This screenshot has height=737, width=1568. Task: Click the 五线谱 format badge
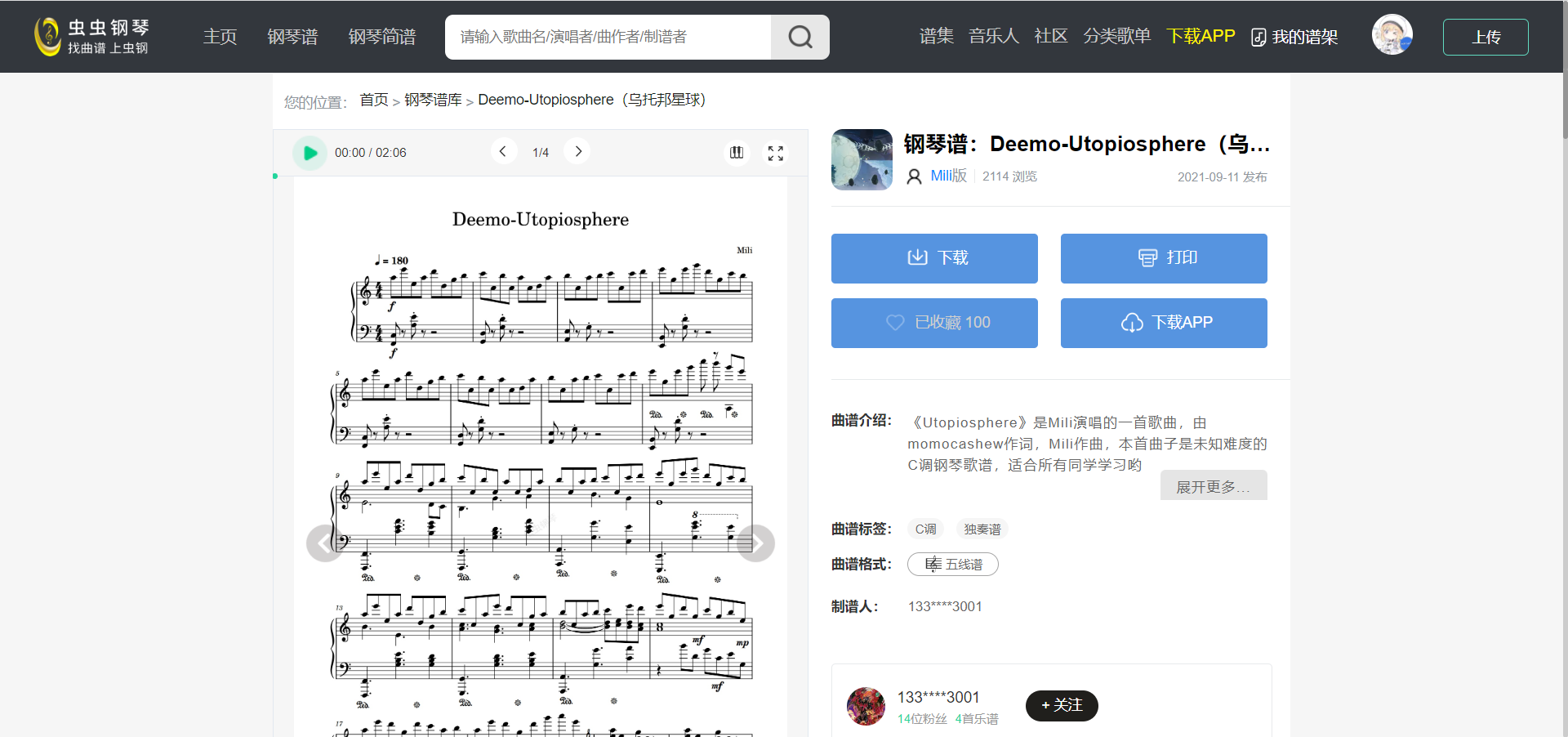(x=953, y=565)
